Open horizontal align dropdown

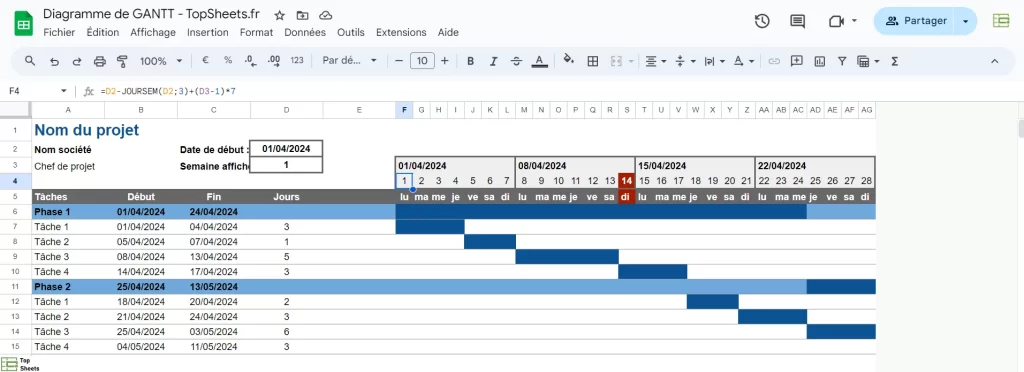tap(655, 61)
